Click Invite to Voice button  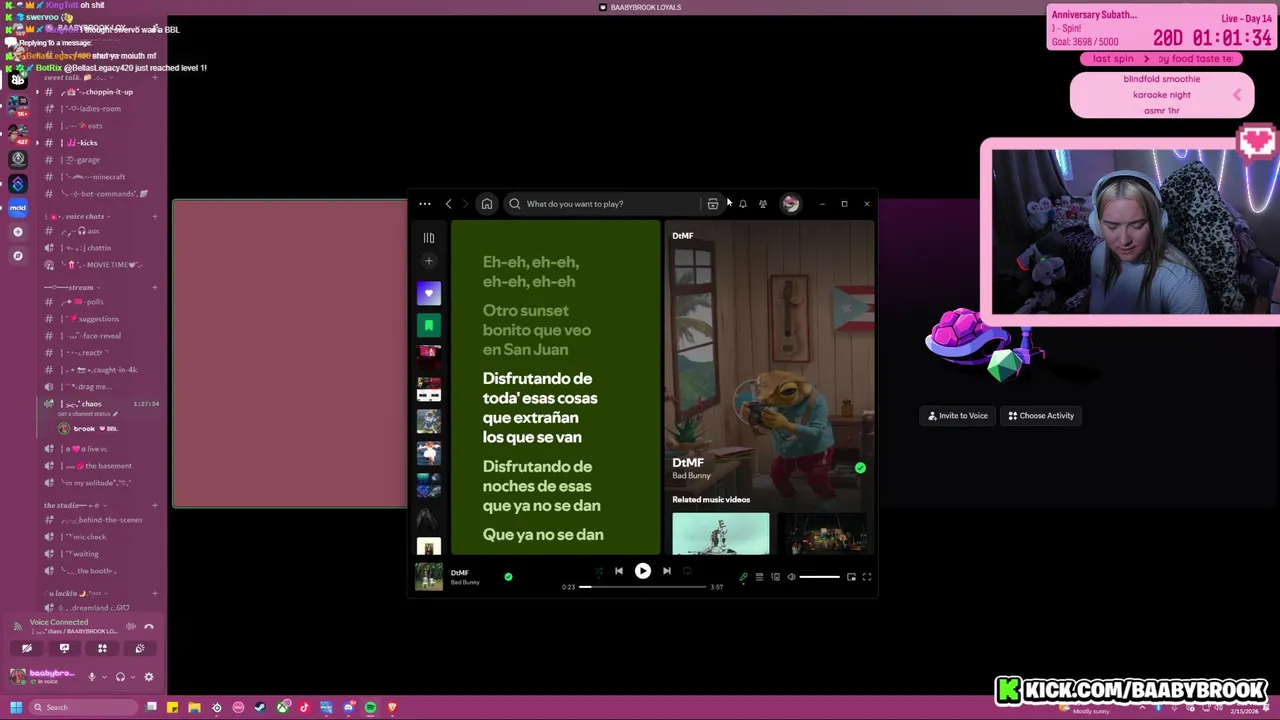[x=958, y=416]
